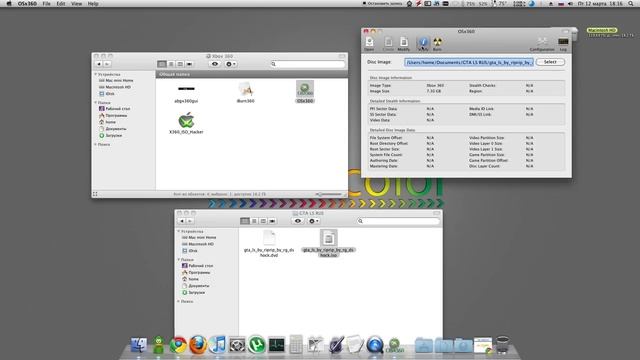Open the Trash in the Dock
Viewport: 640px width, 360px height.
point(503,345)
